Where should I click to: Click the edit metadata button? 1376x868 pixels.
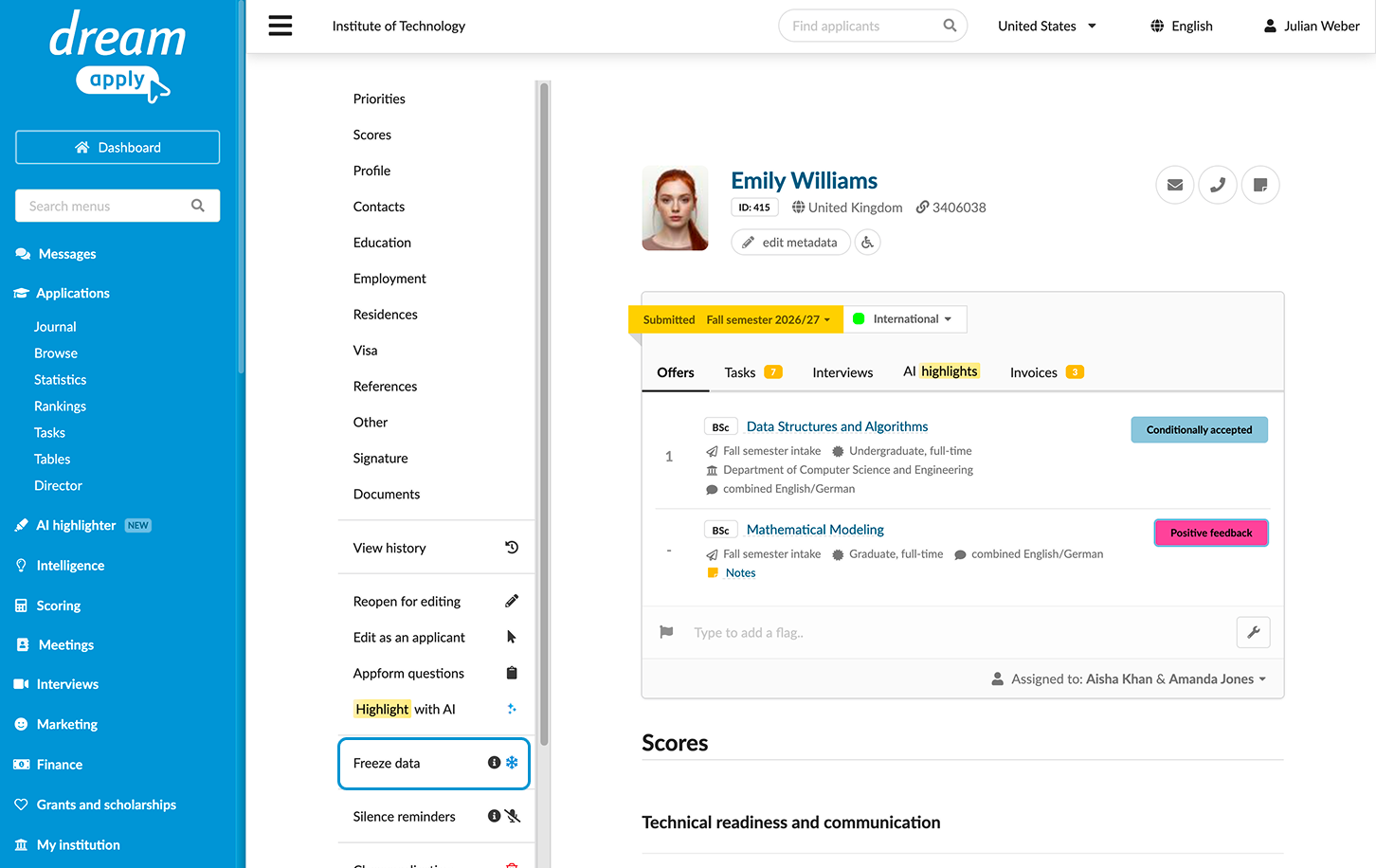pyautogui.click(x=790, y=243)
